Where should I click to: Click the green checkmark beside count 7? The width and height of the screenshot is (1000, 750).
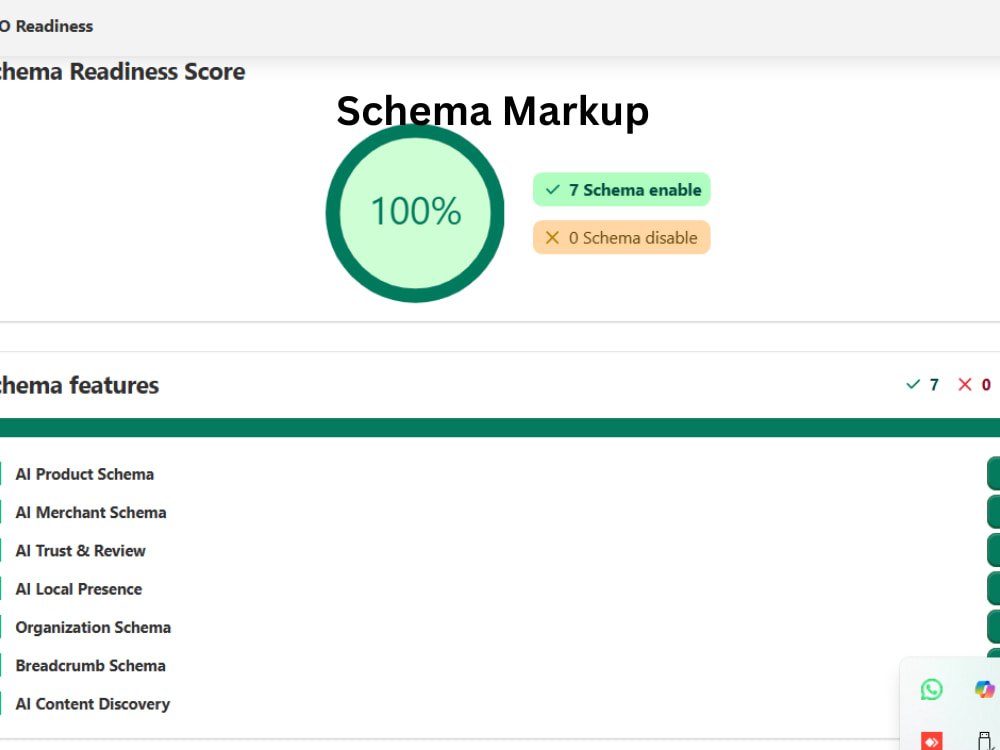tap(913, 385)
